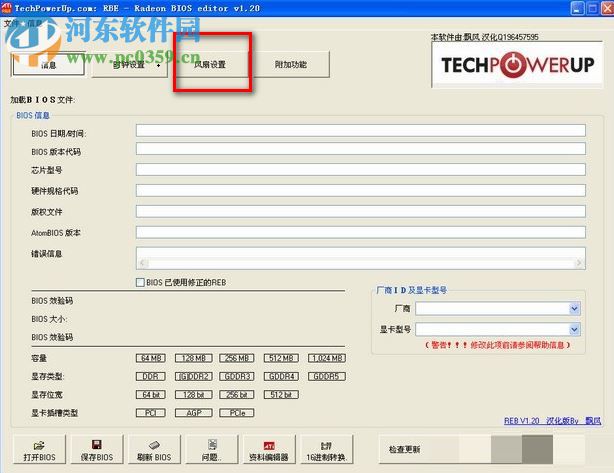Open the 文件 menu
The image size is (614, 473).
tap(11, 23)
